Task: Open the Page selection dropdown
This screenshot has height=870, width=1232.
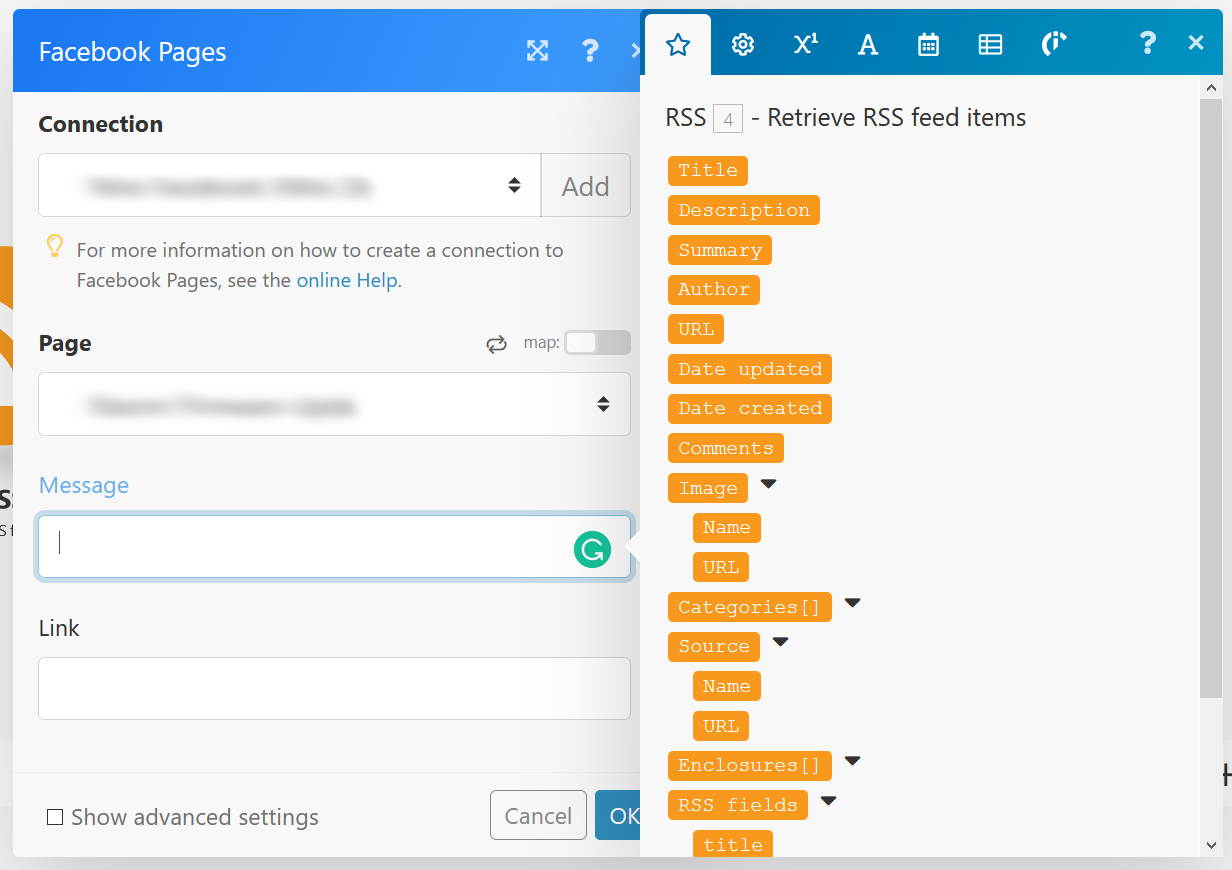Action: tap(334, 404)
